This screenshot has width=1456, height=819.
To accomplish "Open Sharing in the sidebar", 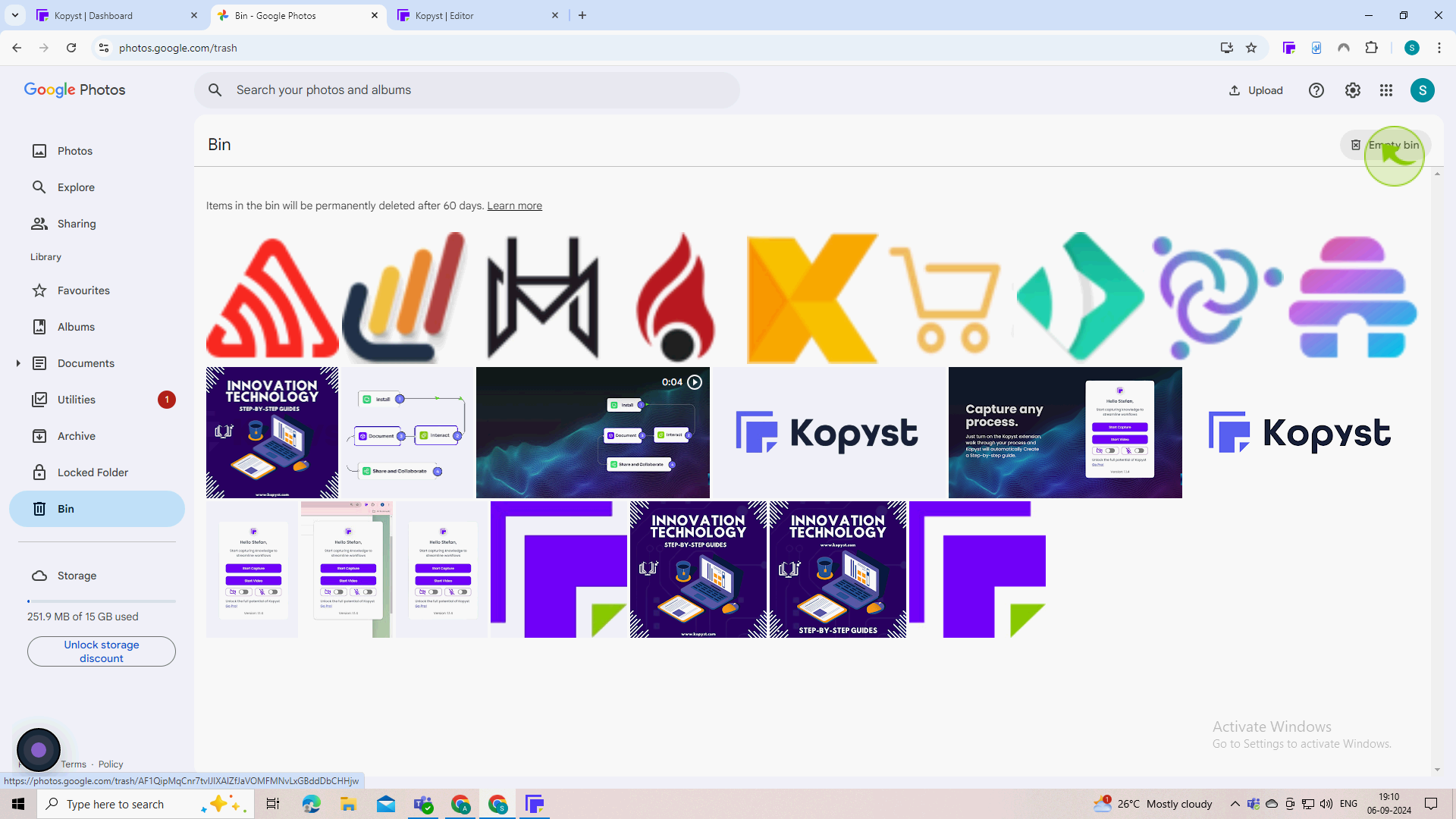I will [97, 224].
